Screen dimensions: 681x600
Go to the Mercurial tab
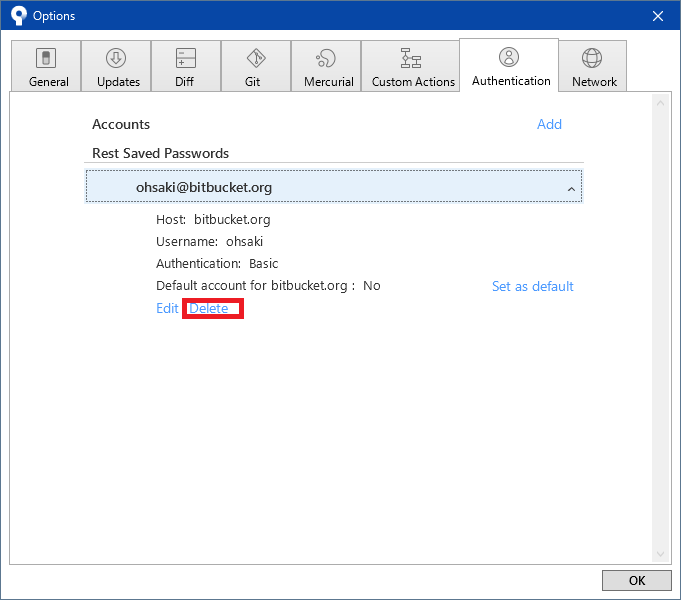click(326, 66)
